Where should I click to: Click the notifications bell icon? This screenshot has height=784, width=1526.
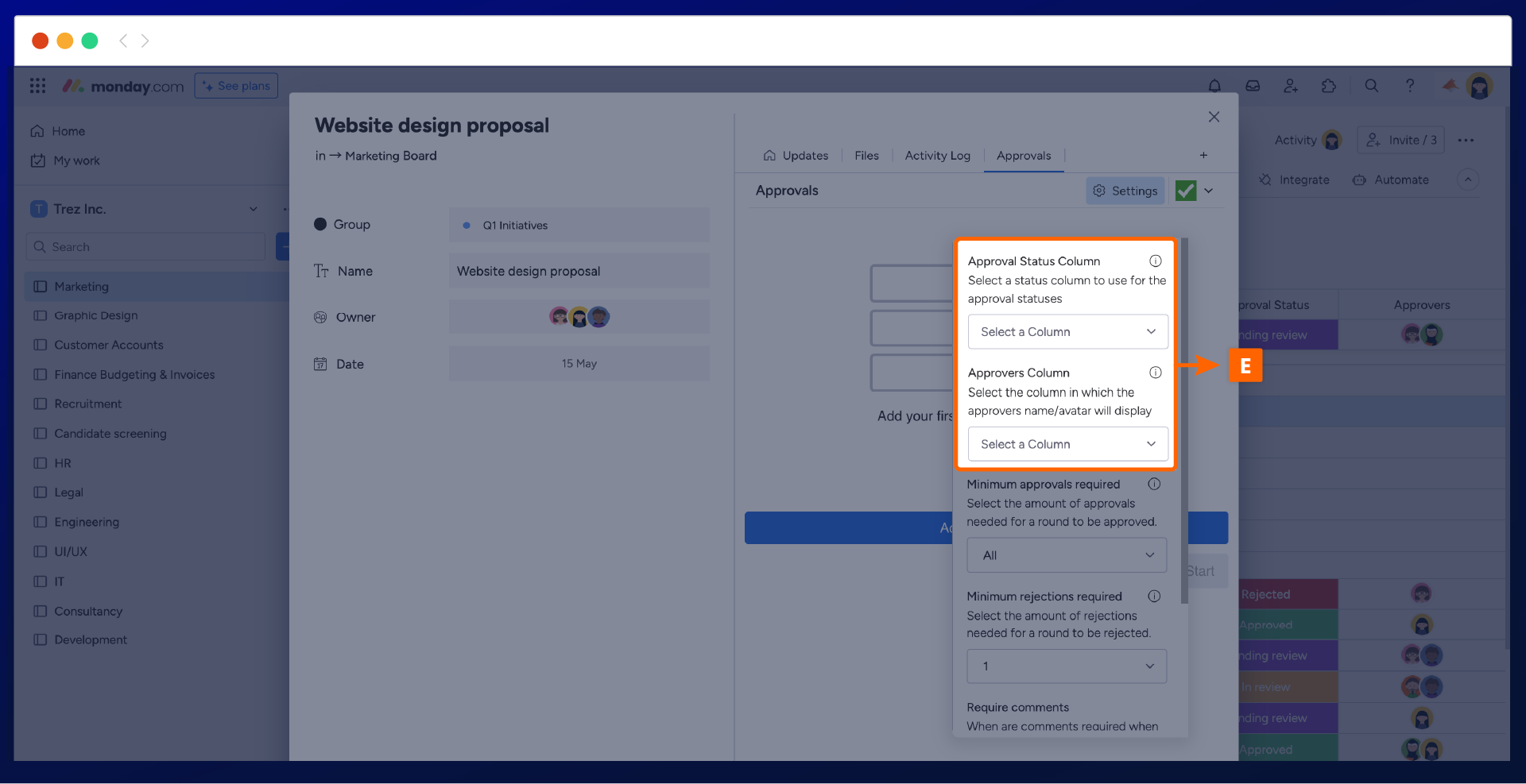[x=1214, y=86]
